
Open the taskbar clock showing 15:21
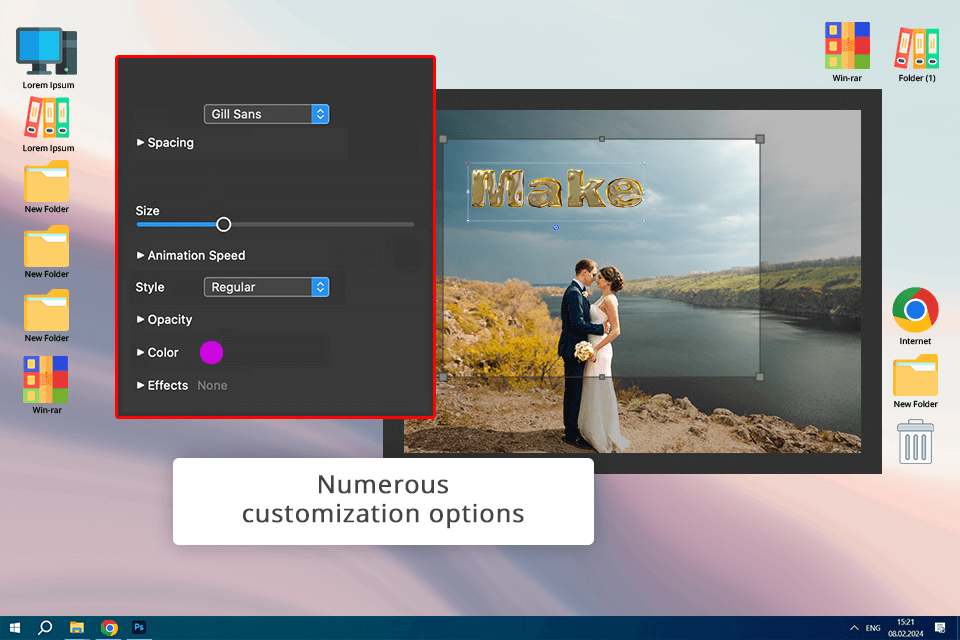(x=906, y=628)
